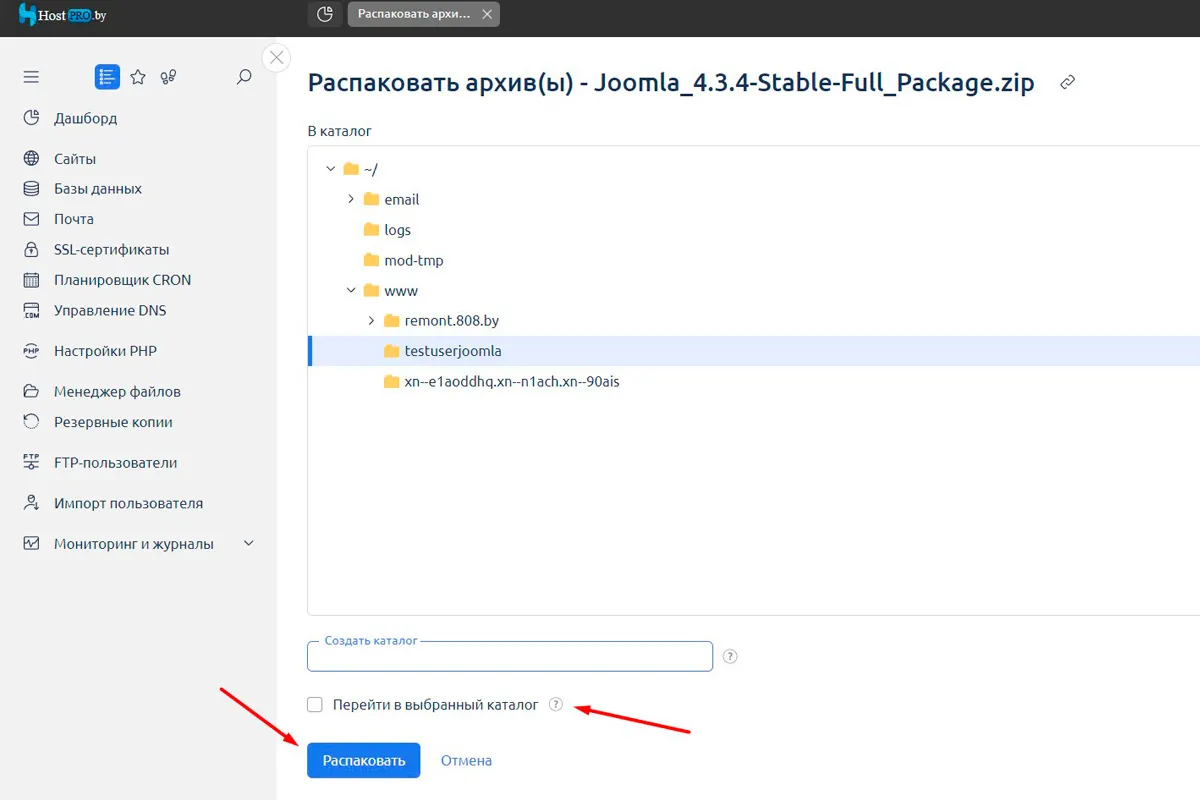
Task: Expand the Мониторинг и журналы chevron
Action: click(x=249, y=543)
